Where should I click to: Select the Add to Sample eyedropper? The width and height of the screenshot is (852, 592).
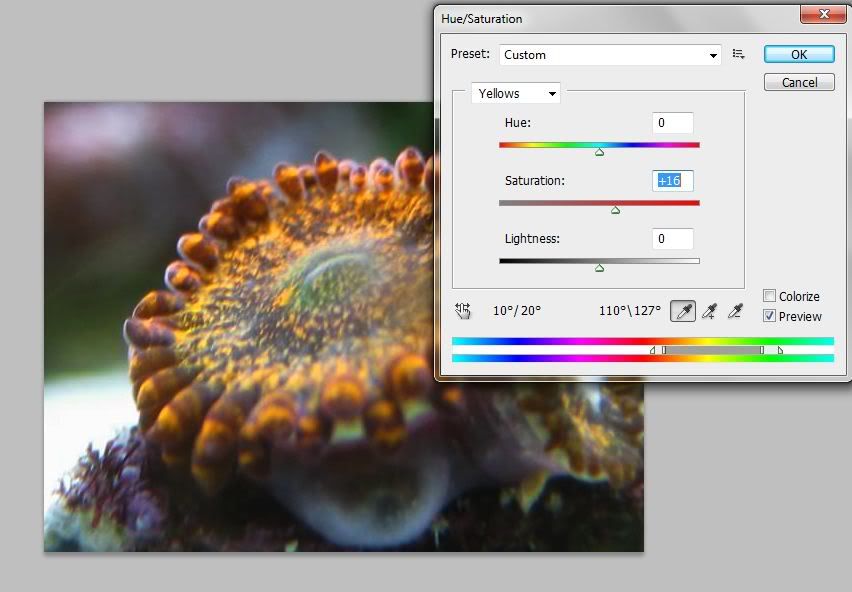point(709,311)
